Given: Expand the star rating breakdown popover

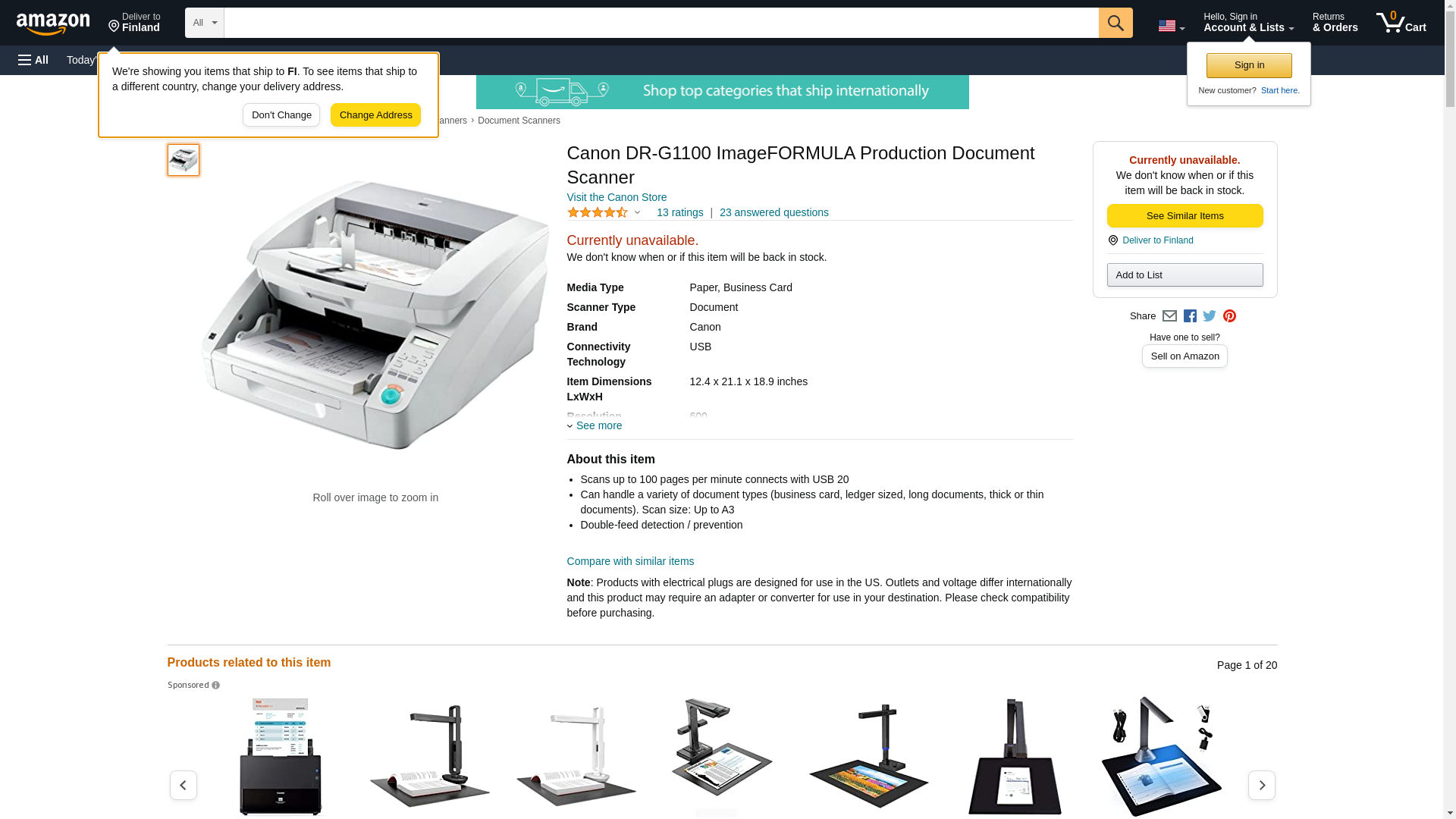Looking at the screenshot, I should coord(604,212).
